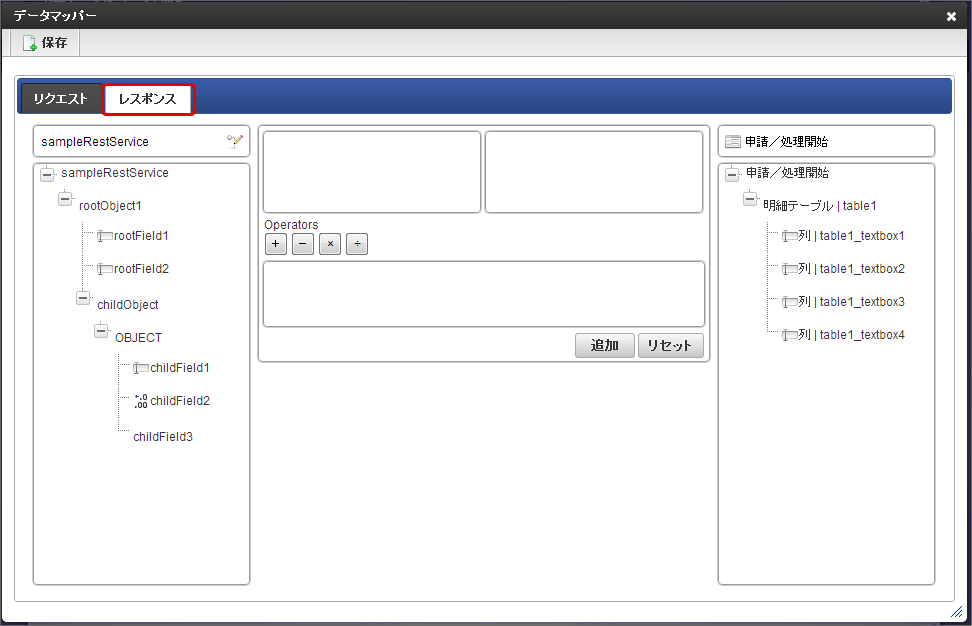Select the childObject label

coord(128,305)
